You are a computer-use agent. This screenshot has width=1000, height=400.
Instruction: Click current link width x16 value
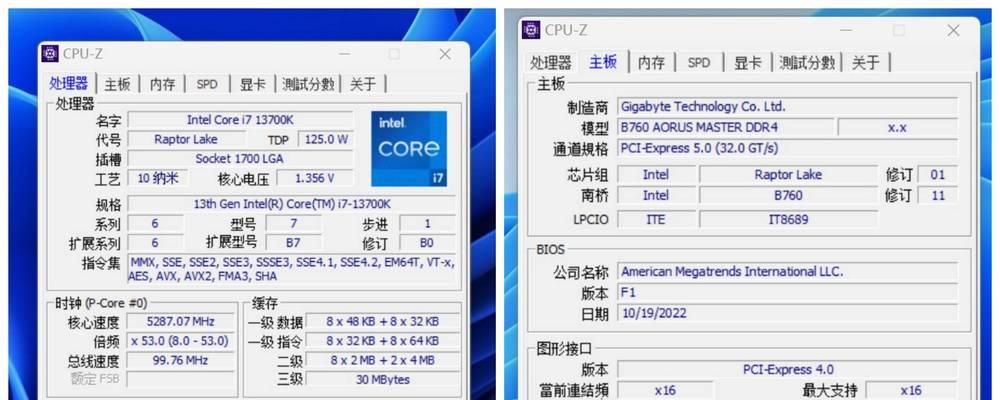665,390
